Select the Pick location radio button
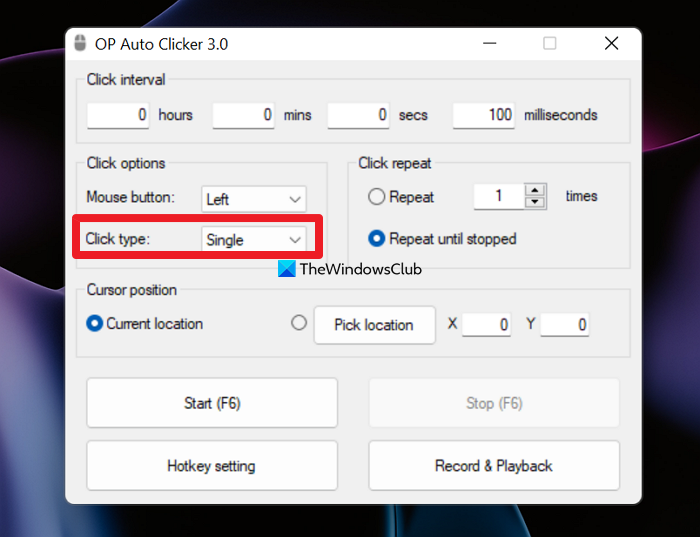The width and height of the screenshot is (700, 537). click(299, 323)
